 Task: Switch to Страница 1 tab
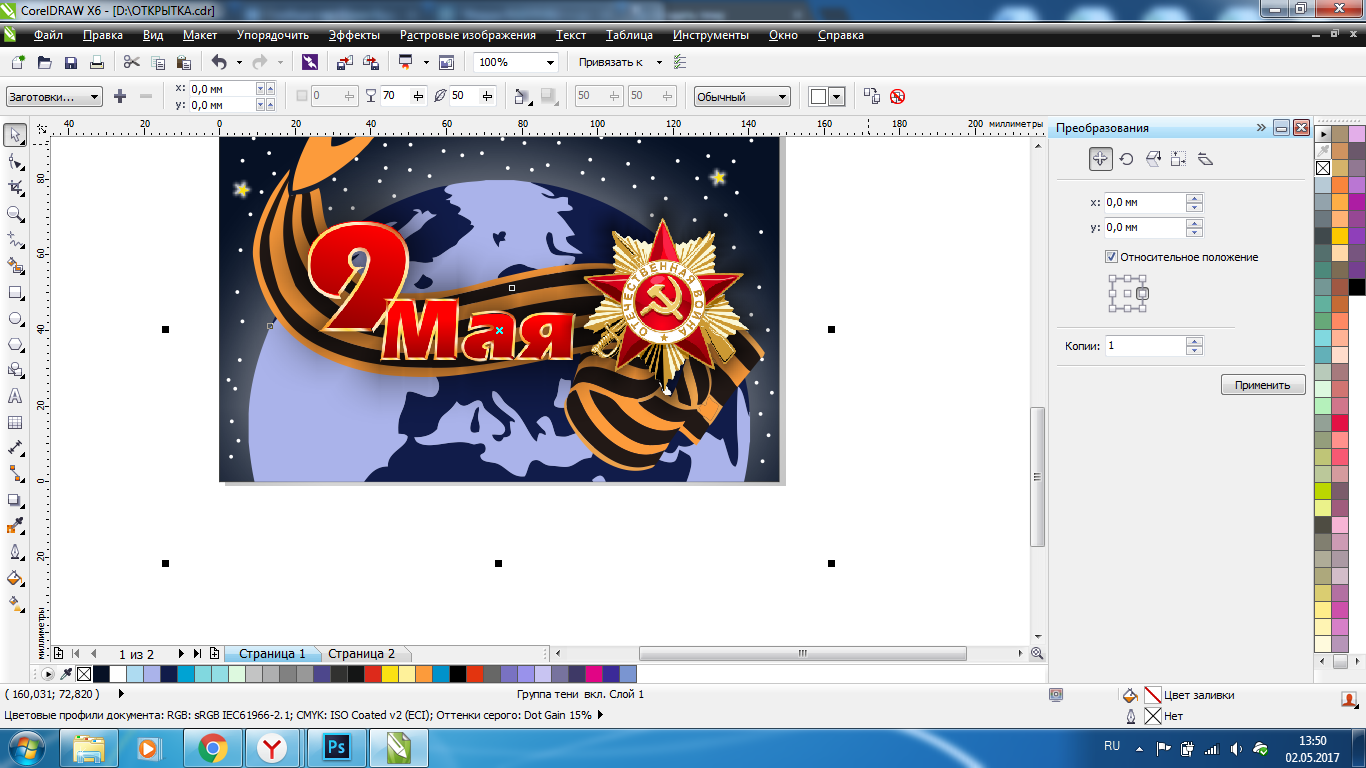click(x=272, y=654)
